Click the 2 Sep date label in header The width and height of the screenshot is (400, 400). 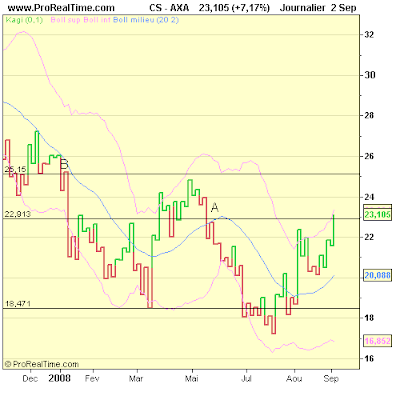tap(343, 8)
